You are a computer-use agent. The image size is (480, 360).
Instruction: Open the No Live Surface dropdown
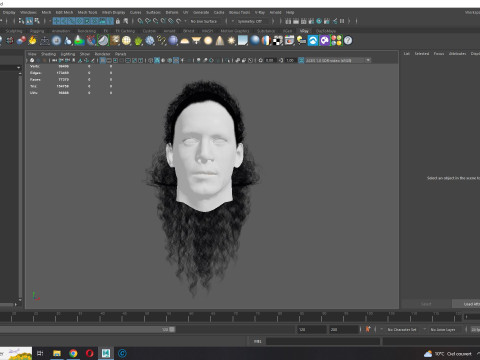coord(204,21)
